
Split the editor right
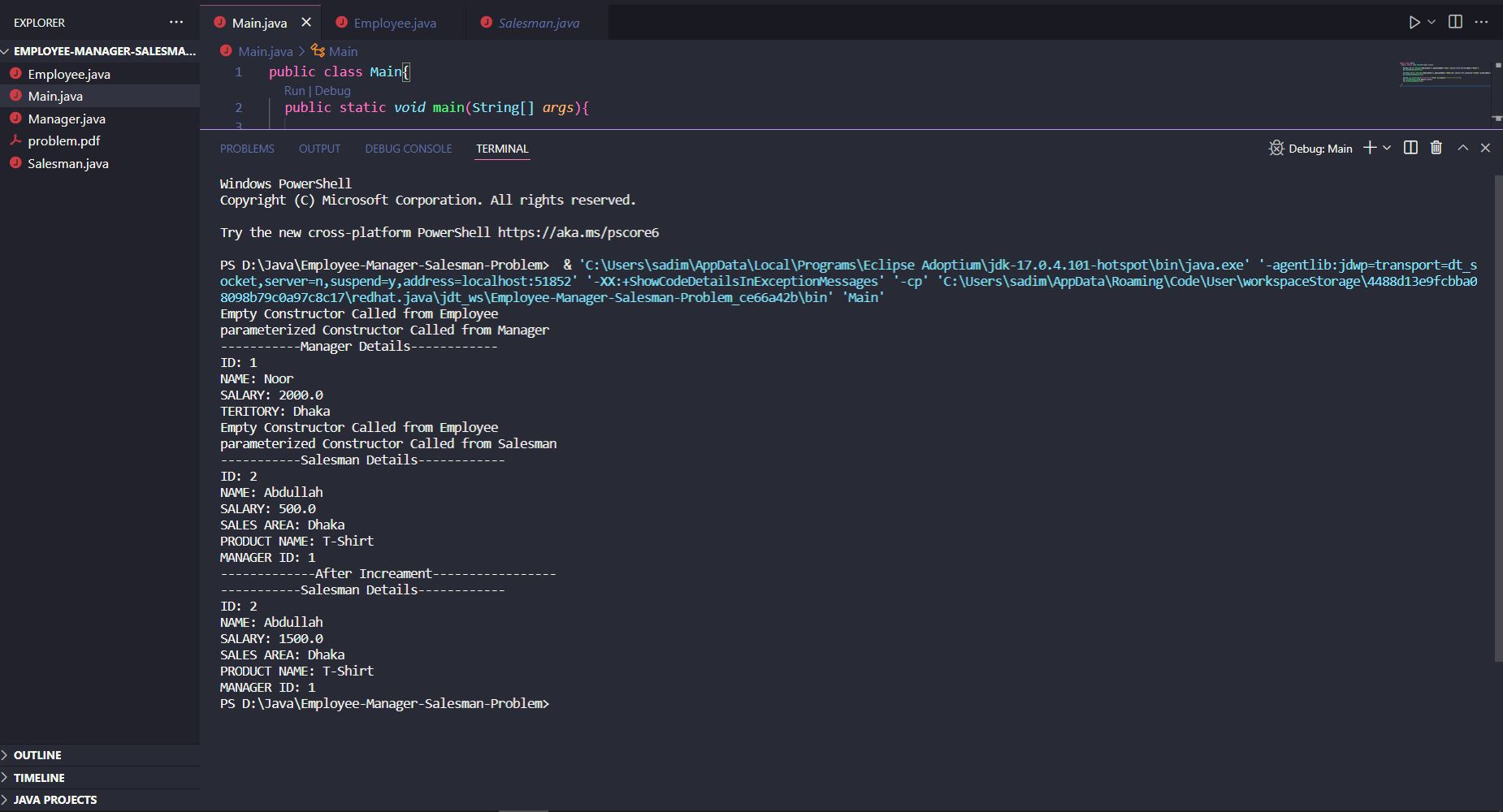pos(1455,22)
